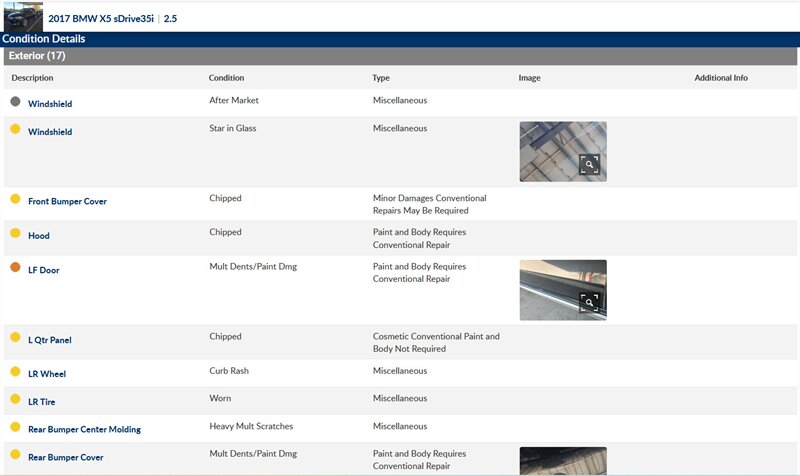Click the orange severity dot next to LF Door
Screen dimensions: 800x476
[x=15, y=268]
